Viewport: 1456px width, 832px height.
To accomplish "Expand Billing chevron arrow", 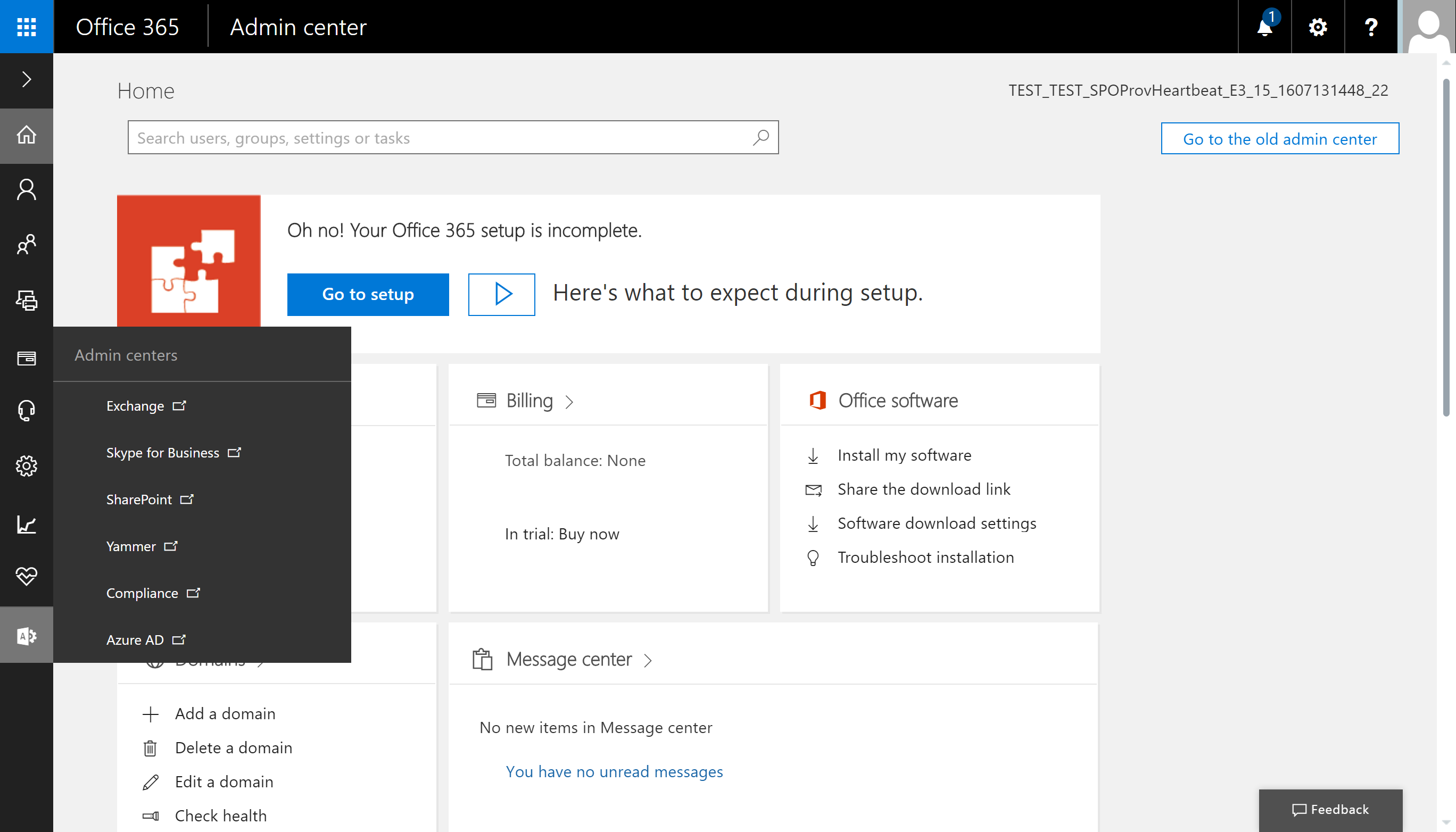I will pos(569,402).
